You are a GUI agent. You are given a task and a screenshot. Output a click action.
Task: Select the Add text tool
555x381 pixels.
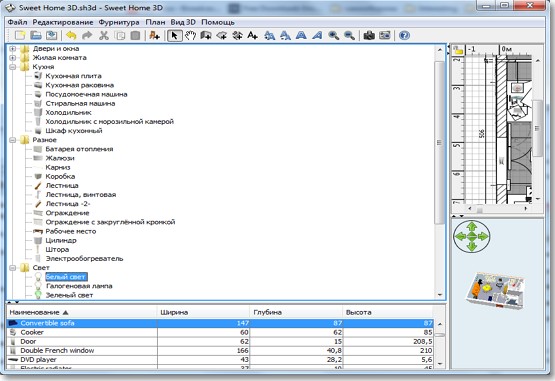pyautogui.click(x=252, y=35)
